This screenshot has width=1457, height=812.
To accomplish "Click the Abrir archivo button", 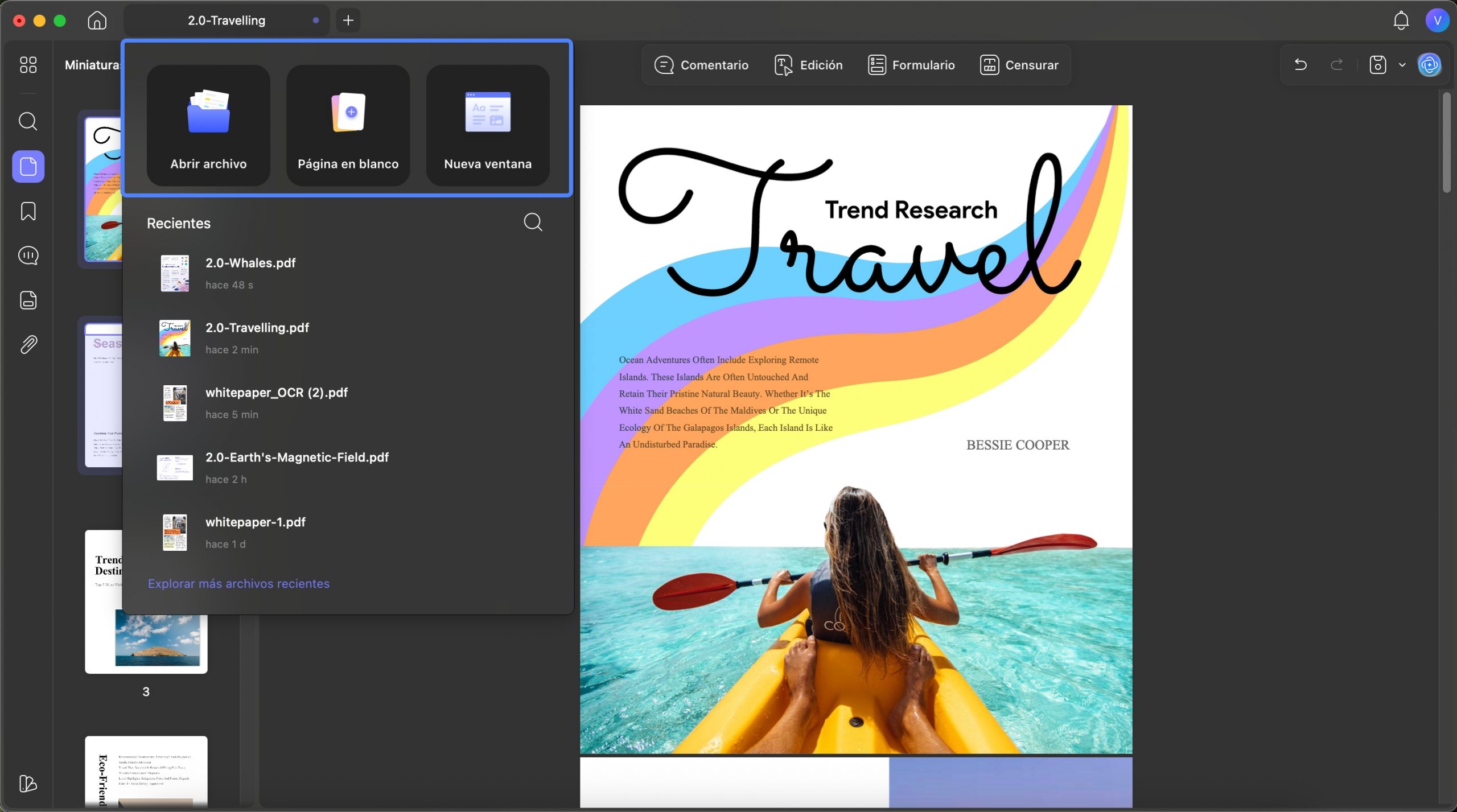I will [208, 125].
